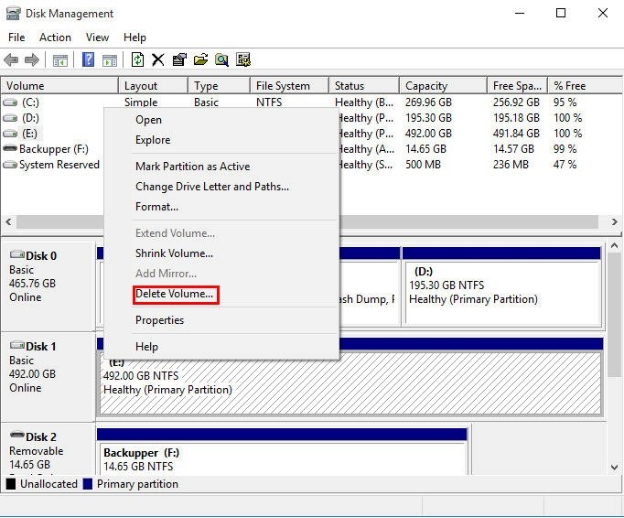Click the Properties toolbar icon
Image resolution: width=624 pixels, height=518 pixels.
(x=179, y=60)
